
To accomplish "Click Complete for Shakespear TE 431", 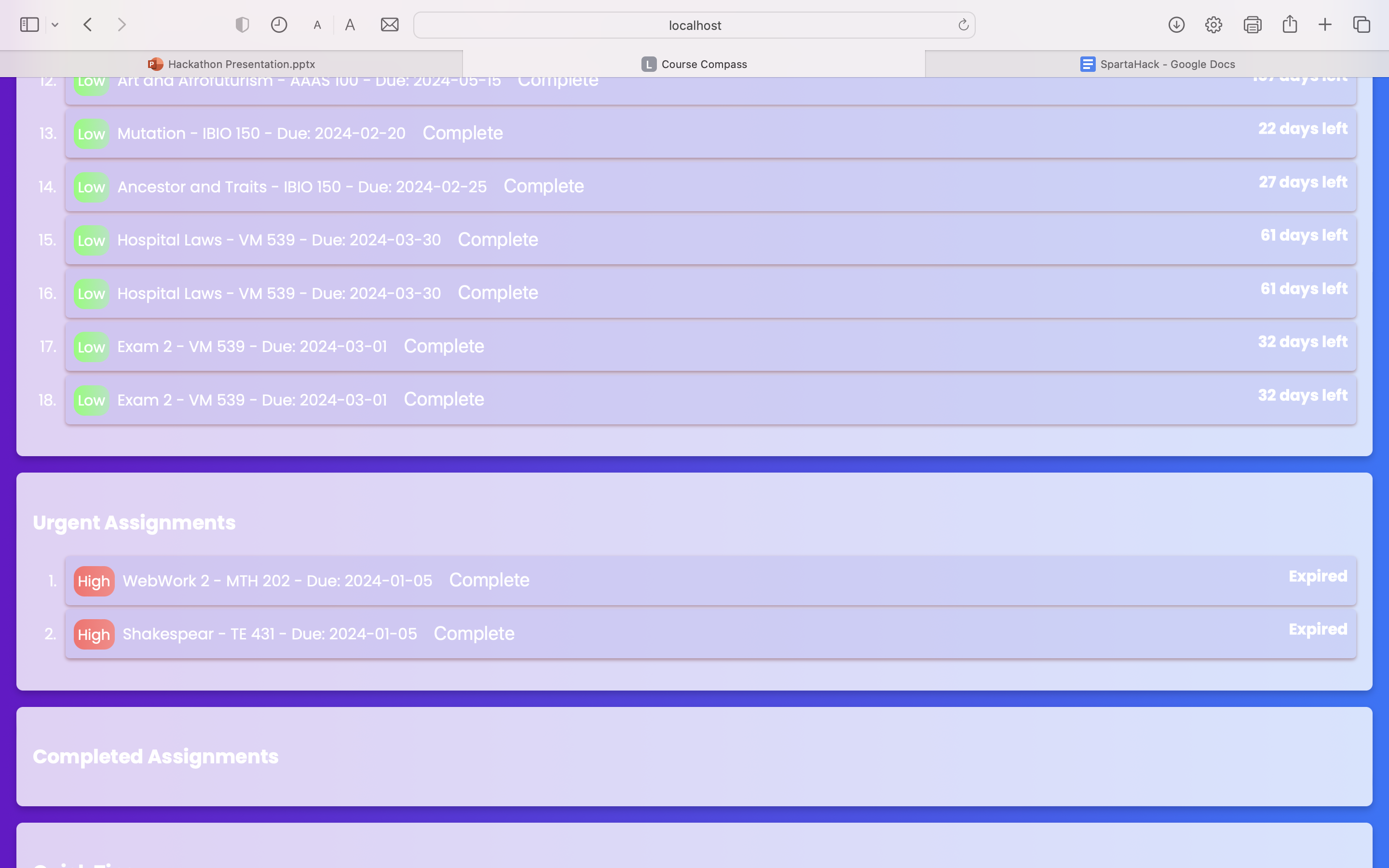I will click(x=474, y=634).
